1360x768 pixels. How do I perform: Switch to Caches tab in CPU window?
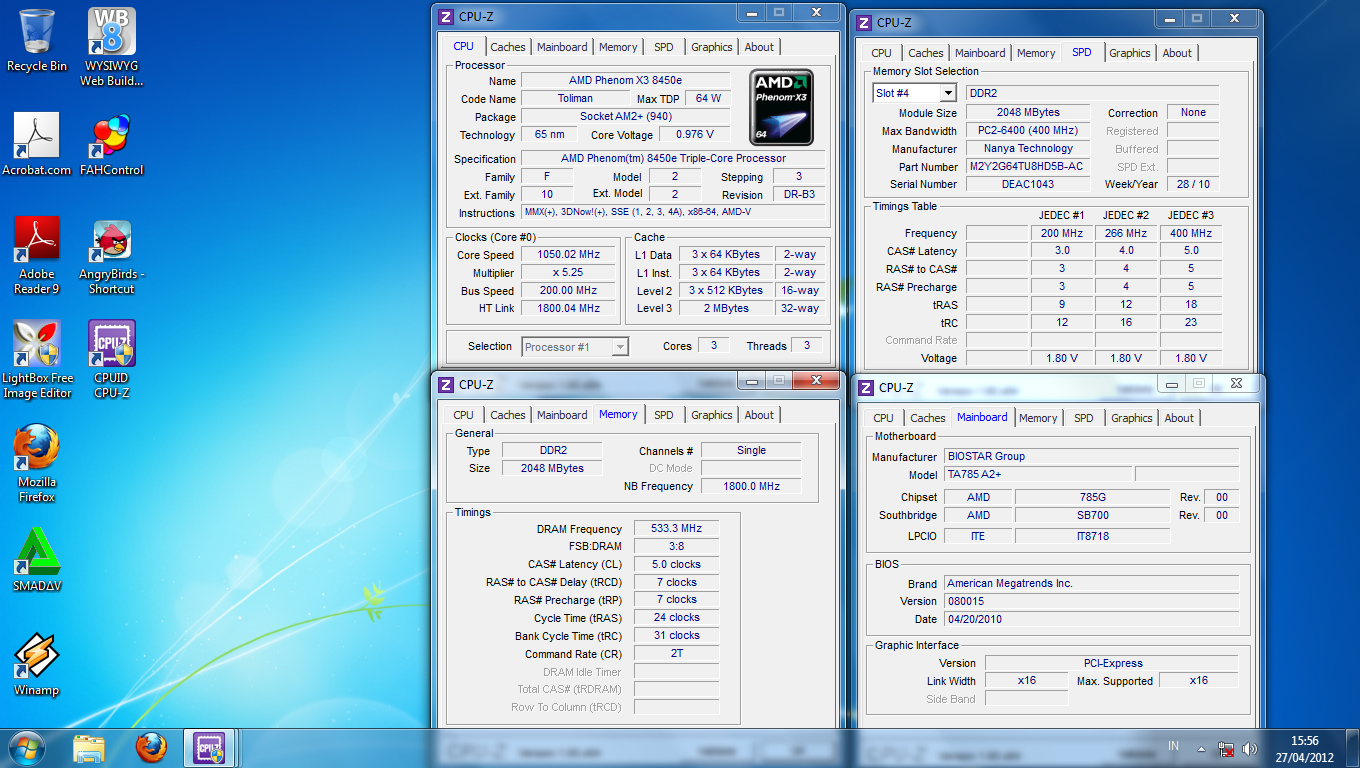click(x=507, y=47)
